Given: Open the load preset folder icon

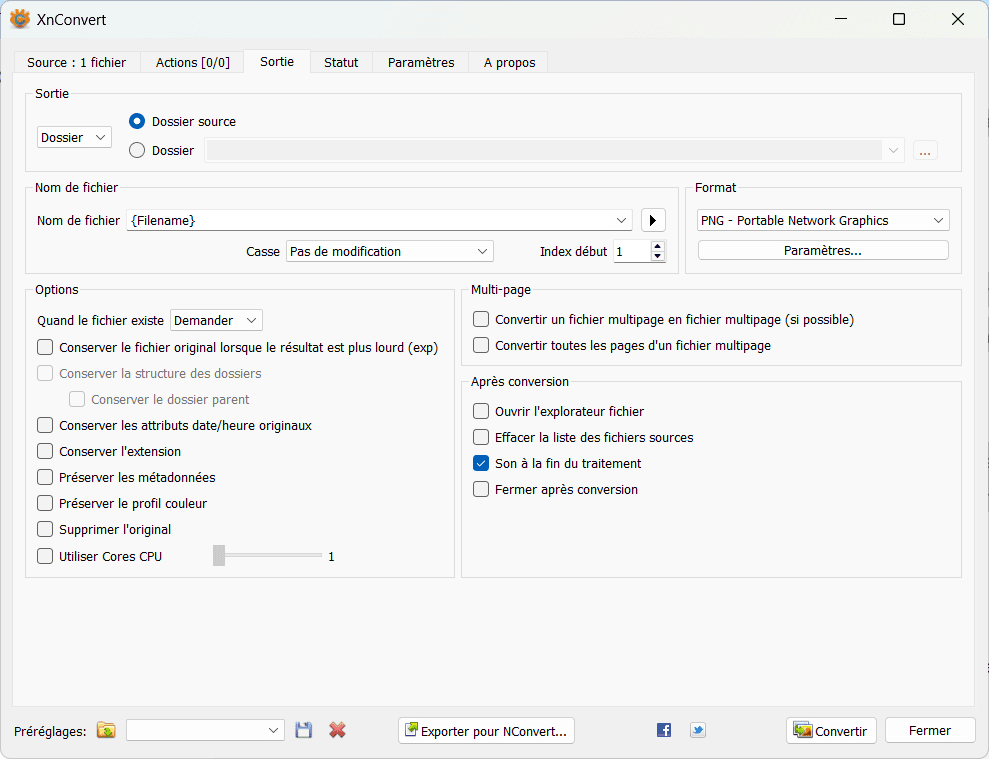Looking at the screenshot, I should click(106, 730).
